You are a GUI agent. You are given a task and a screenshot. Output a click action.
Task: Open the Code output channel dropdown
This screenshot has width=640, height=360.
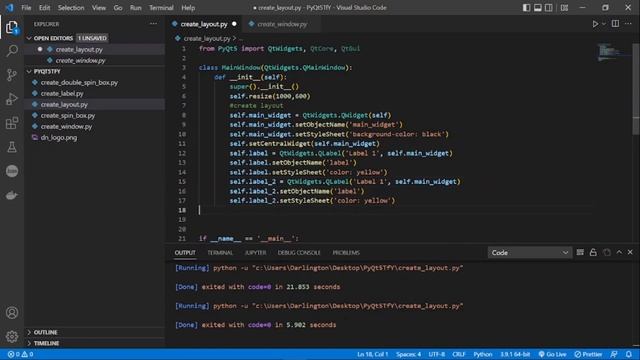(529, 253)
